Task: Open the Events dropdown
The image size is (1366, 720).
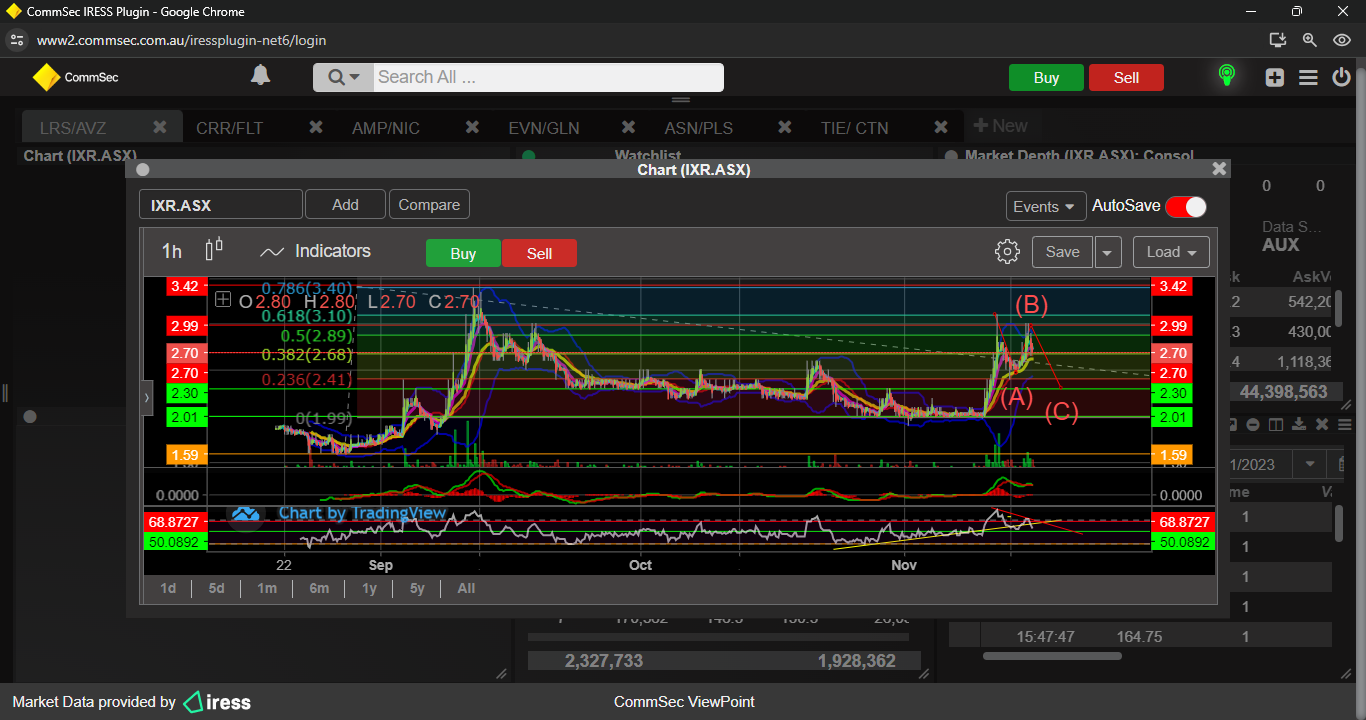Action: [1046, 206]
